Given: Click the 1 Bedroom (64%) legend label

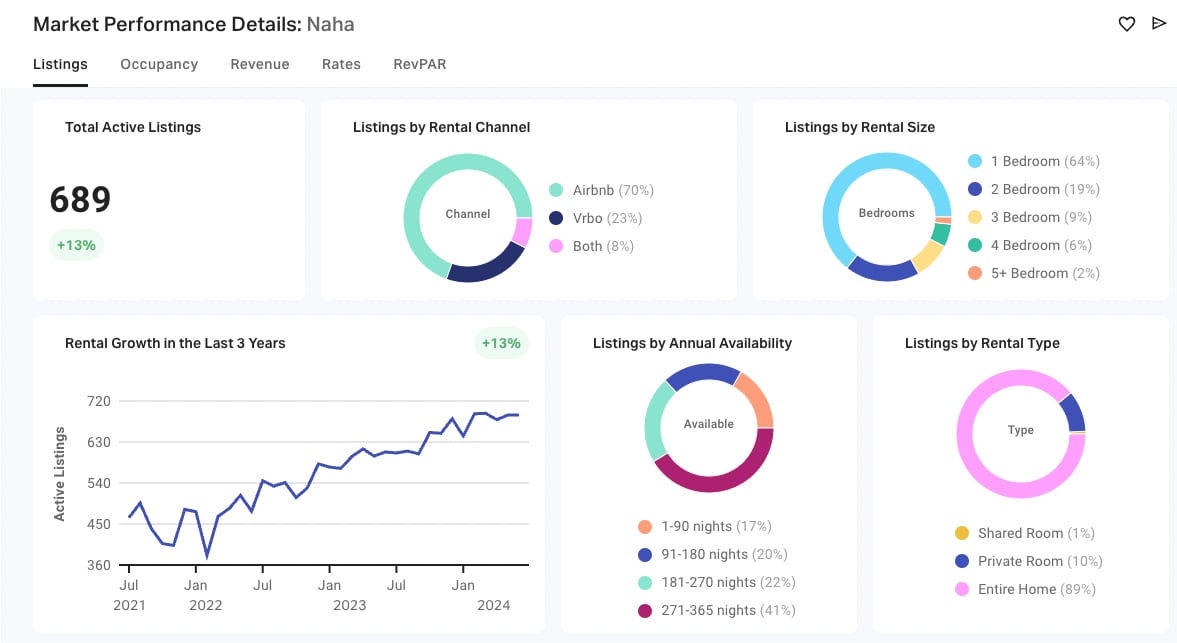Looking at the screenshot, I should [x=1045, y=161].
